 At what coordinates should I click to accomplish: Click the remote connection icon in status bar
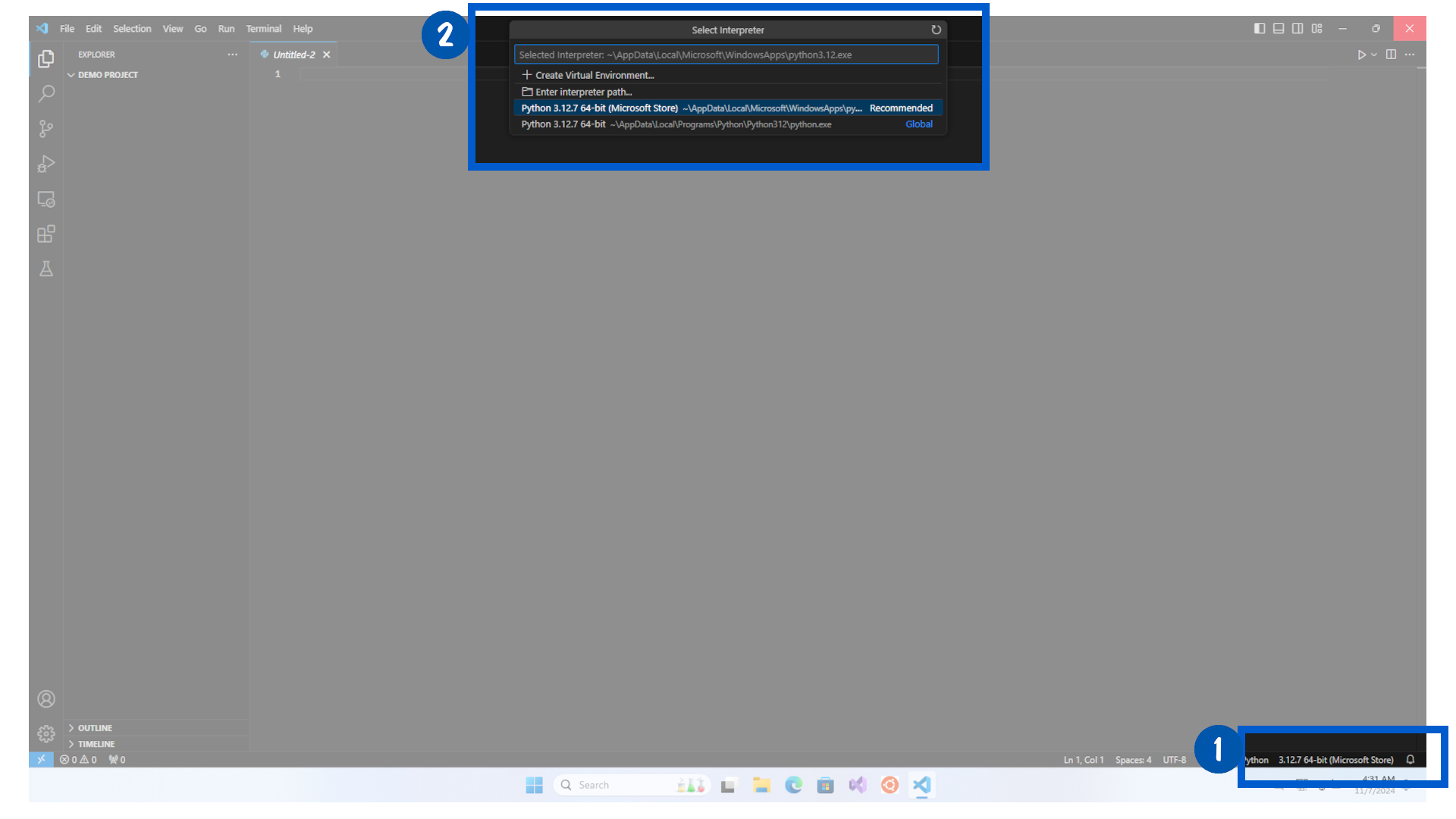point(42,759)
